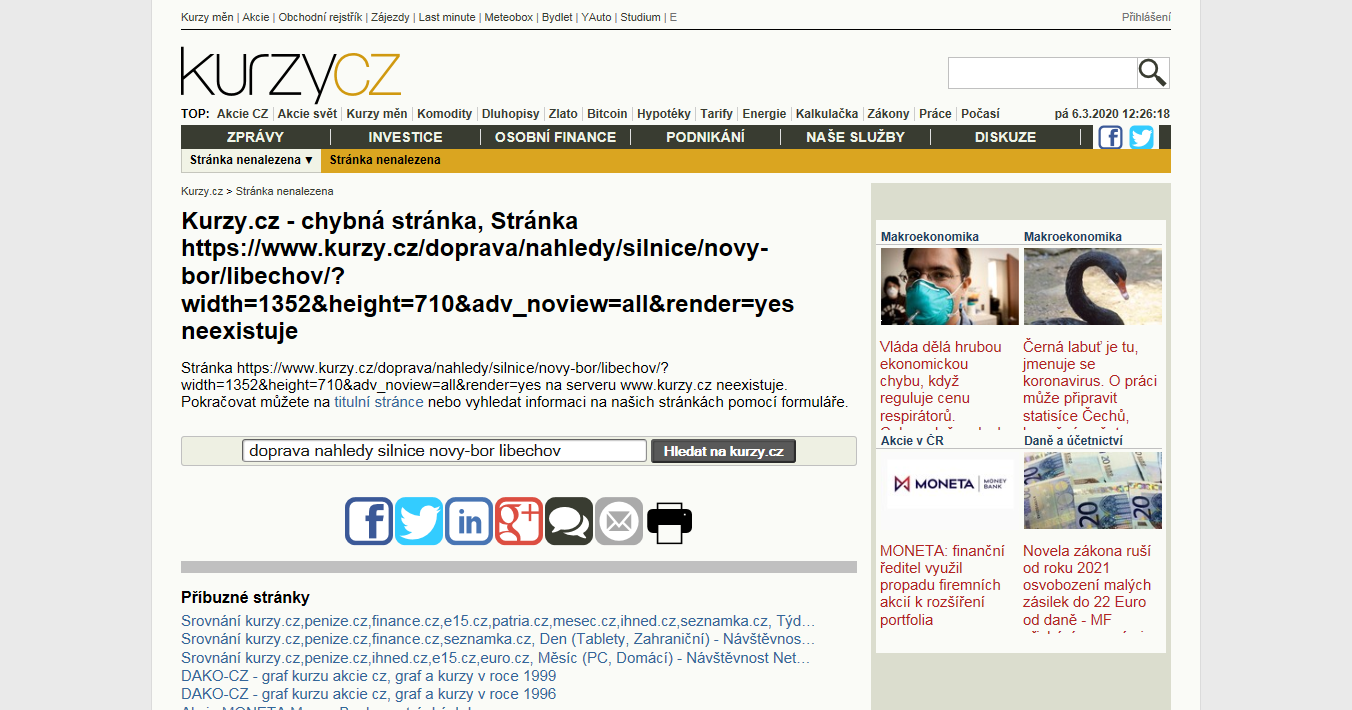Screen dimensions: 1352x710
Task: Follow the 'titulní stránce' link
Action: [379, 402]
